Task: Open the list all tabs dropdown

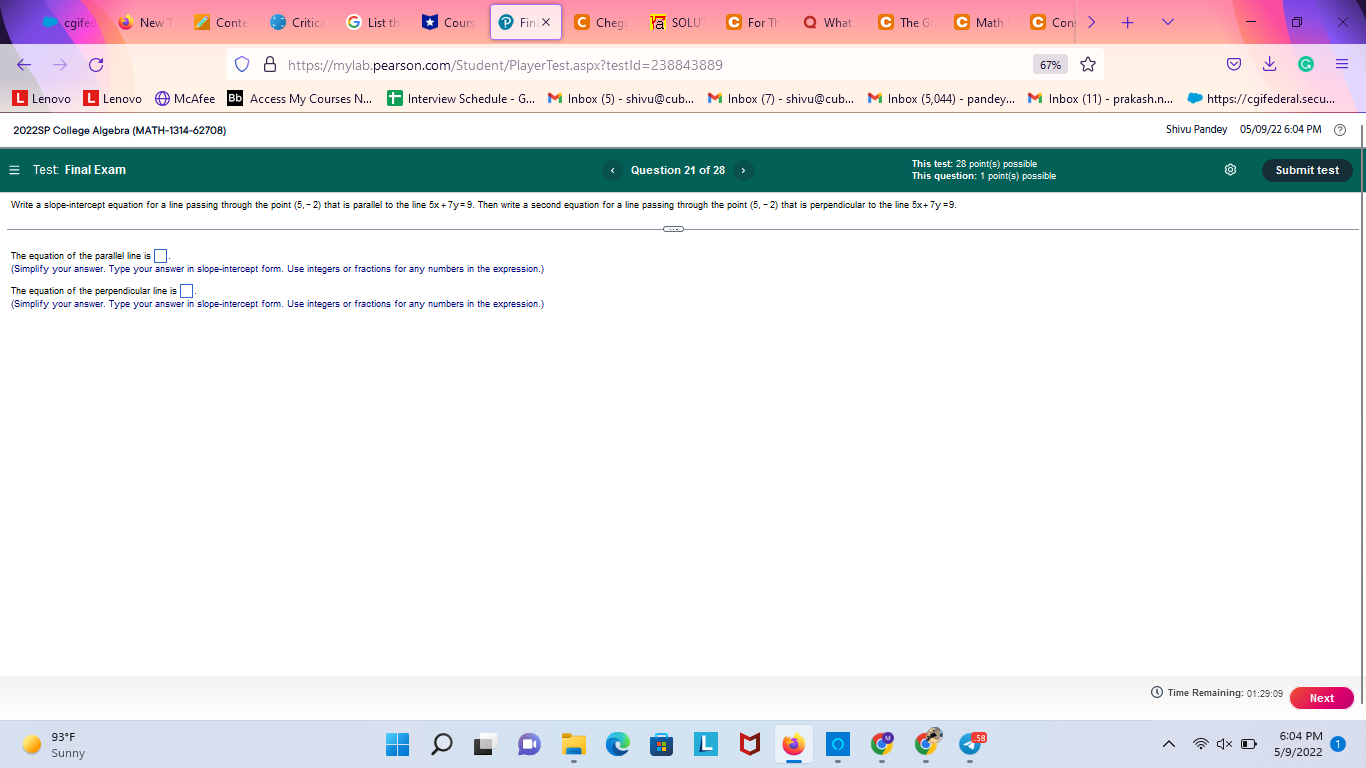Action: (1167, 22)
